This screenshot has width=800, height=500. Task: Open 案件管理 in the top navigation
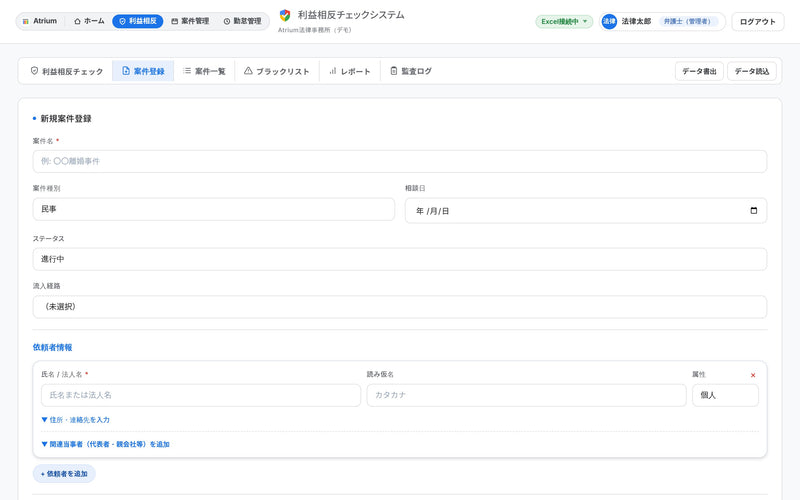[190, 21]
